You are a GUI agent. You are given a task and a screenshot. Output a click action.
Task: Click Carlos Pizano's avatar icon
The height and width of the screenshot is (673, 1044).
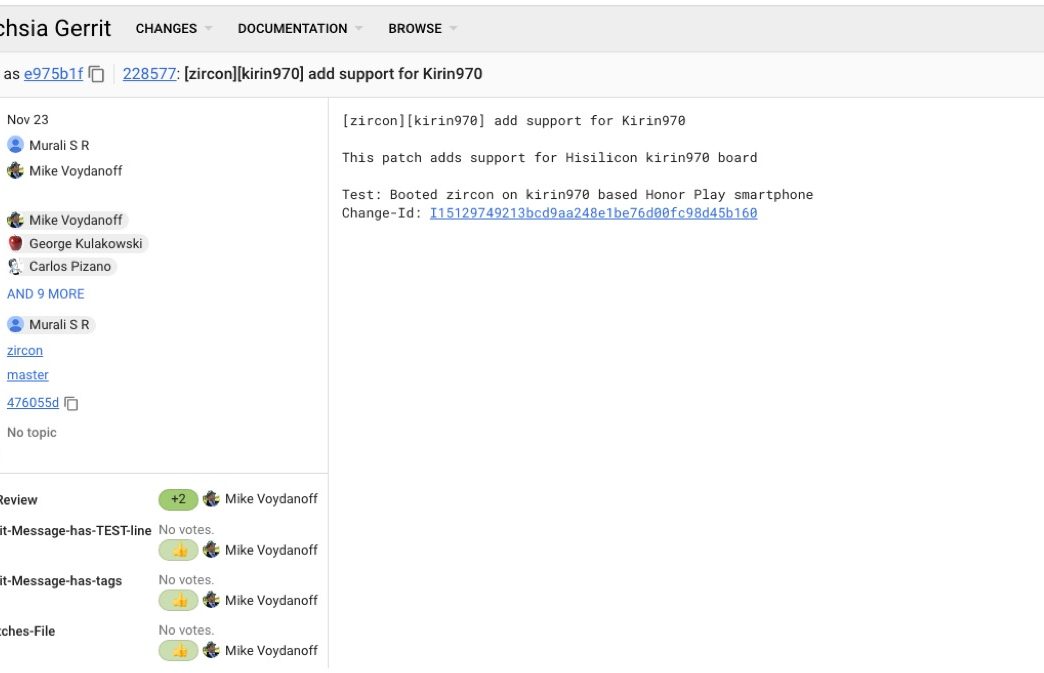pyautogui.click(x=15, y=267)
